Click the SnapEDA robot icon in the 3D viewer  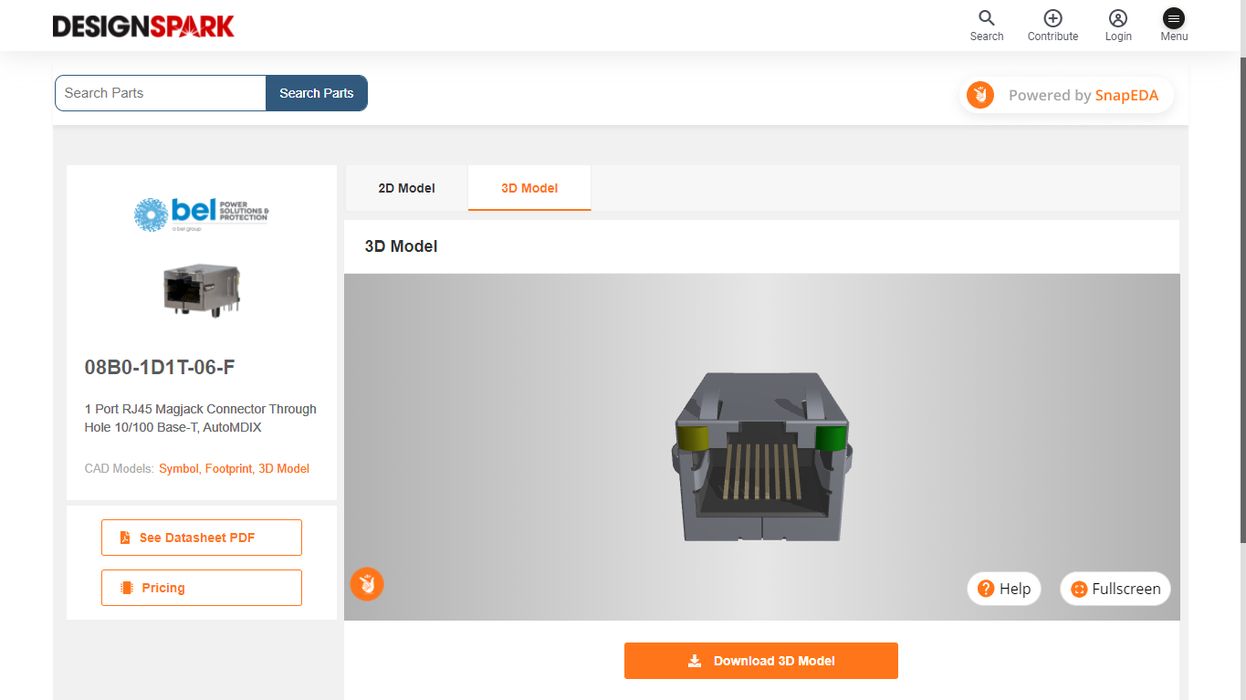(x=367, y=584)
